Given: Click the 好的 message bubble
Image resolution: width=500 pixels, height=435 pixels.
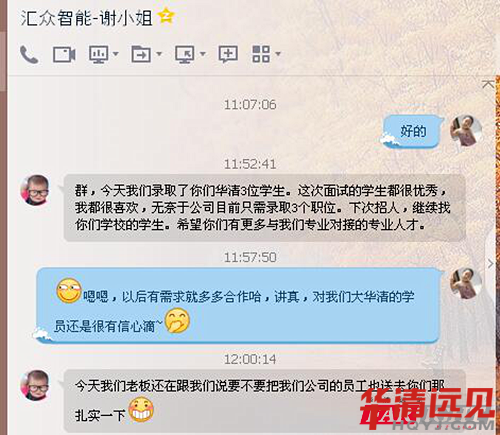Looking at the screenshot, I should [412, 131].
